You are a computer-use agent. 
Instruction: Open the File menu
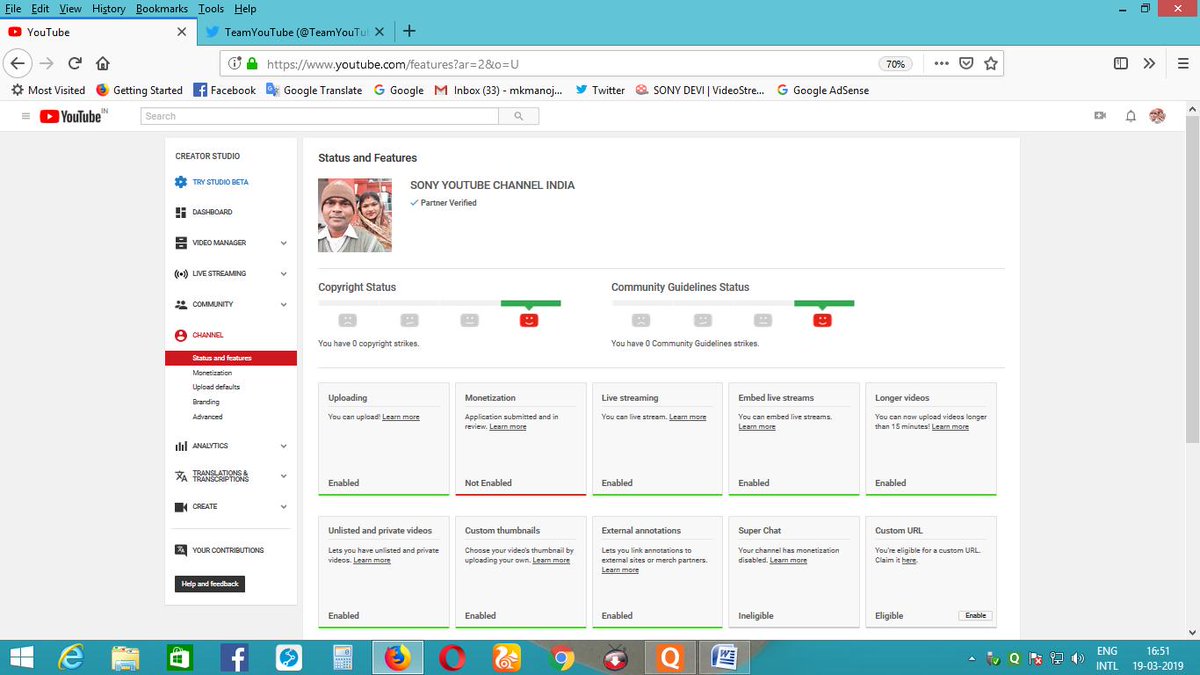[x=14, y=9]
